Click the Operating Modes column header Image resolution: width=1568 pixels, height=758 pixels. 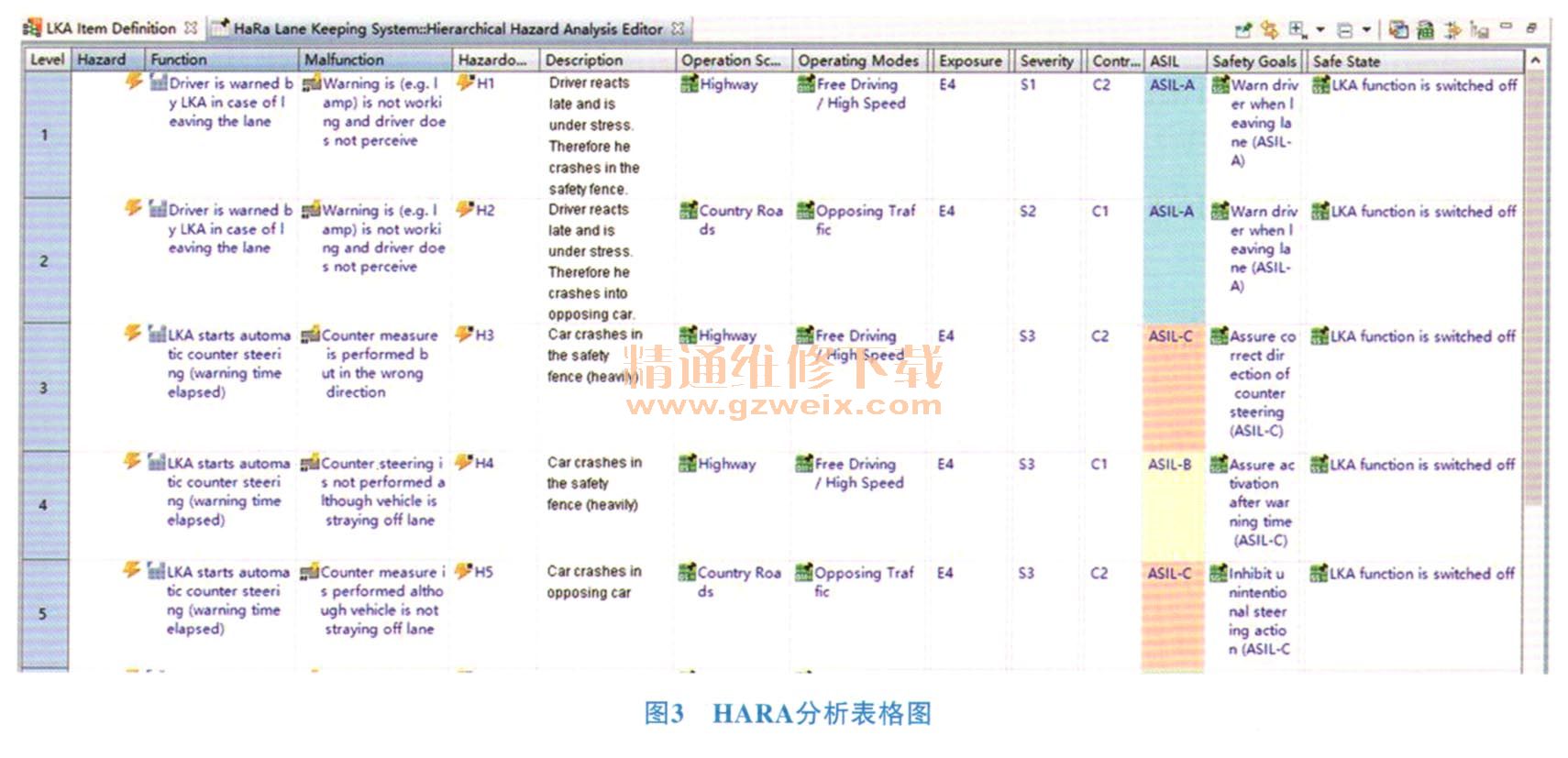(858, 60)
